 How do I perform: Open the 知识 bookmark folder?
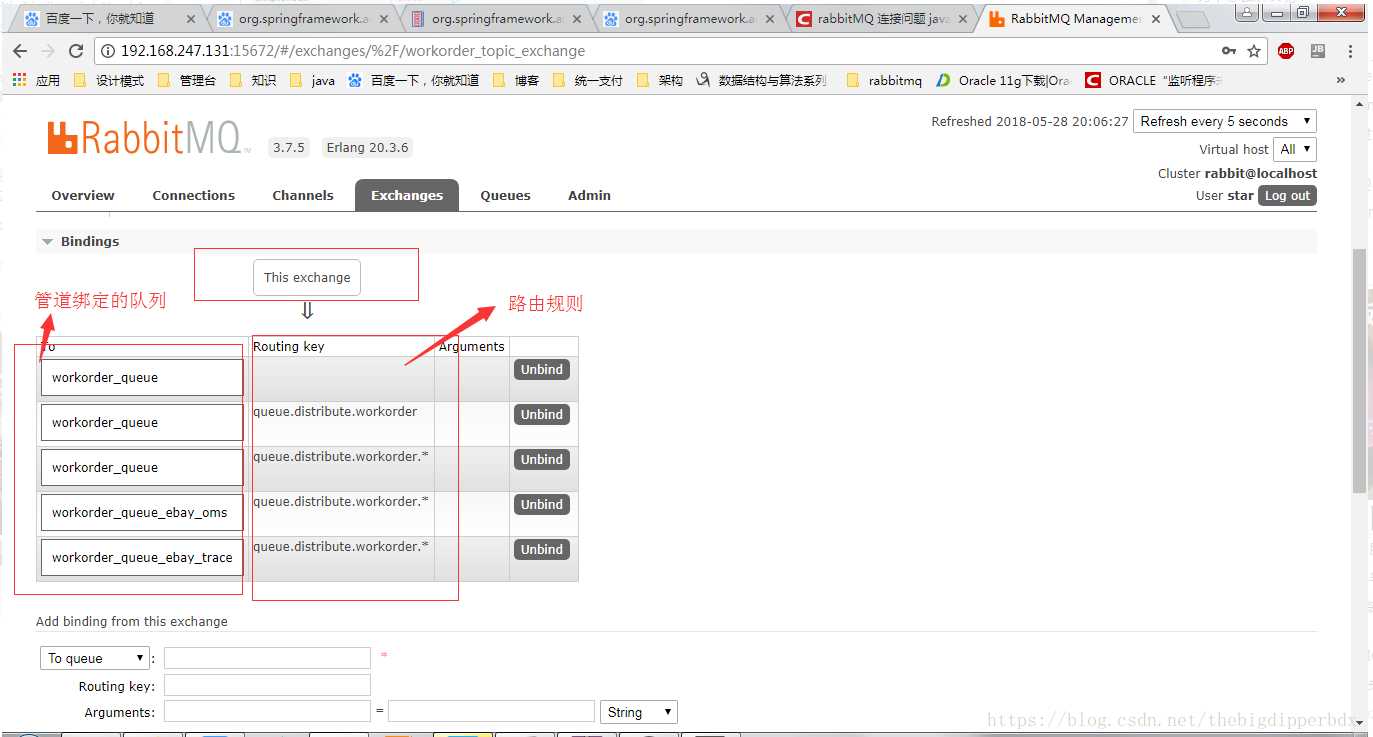253,80
